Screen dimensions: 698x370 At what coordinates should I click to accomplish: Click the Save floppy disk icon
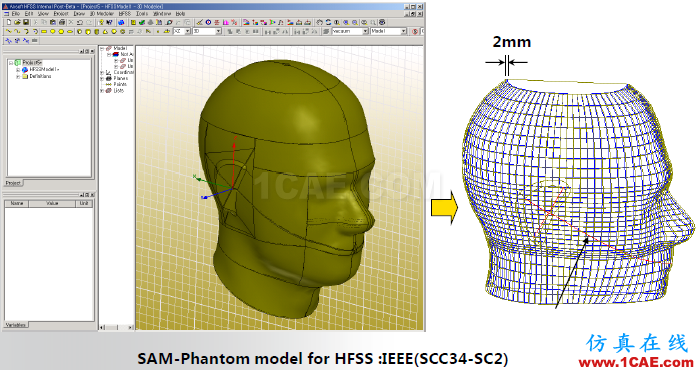pyautogui.click(x=26, y=22)
